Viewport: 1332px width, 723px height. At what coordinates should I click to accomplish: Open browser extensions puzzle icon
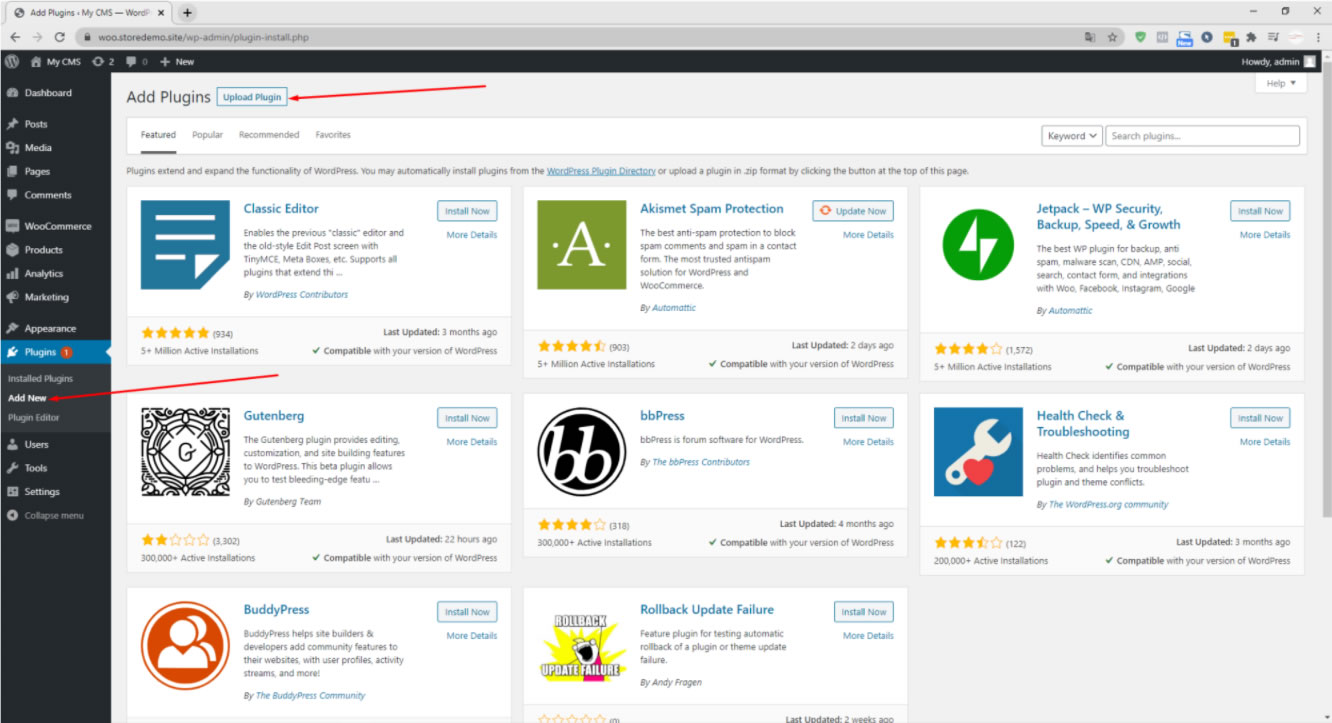(1250, 37)
